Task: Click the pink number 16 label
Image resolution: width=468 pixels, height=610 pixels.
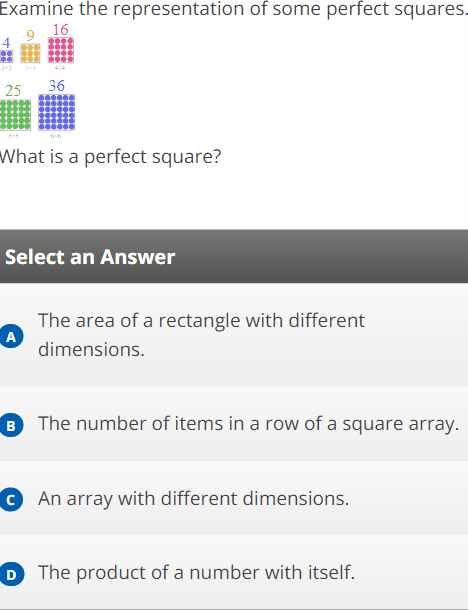Action: tap(60, 30)
